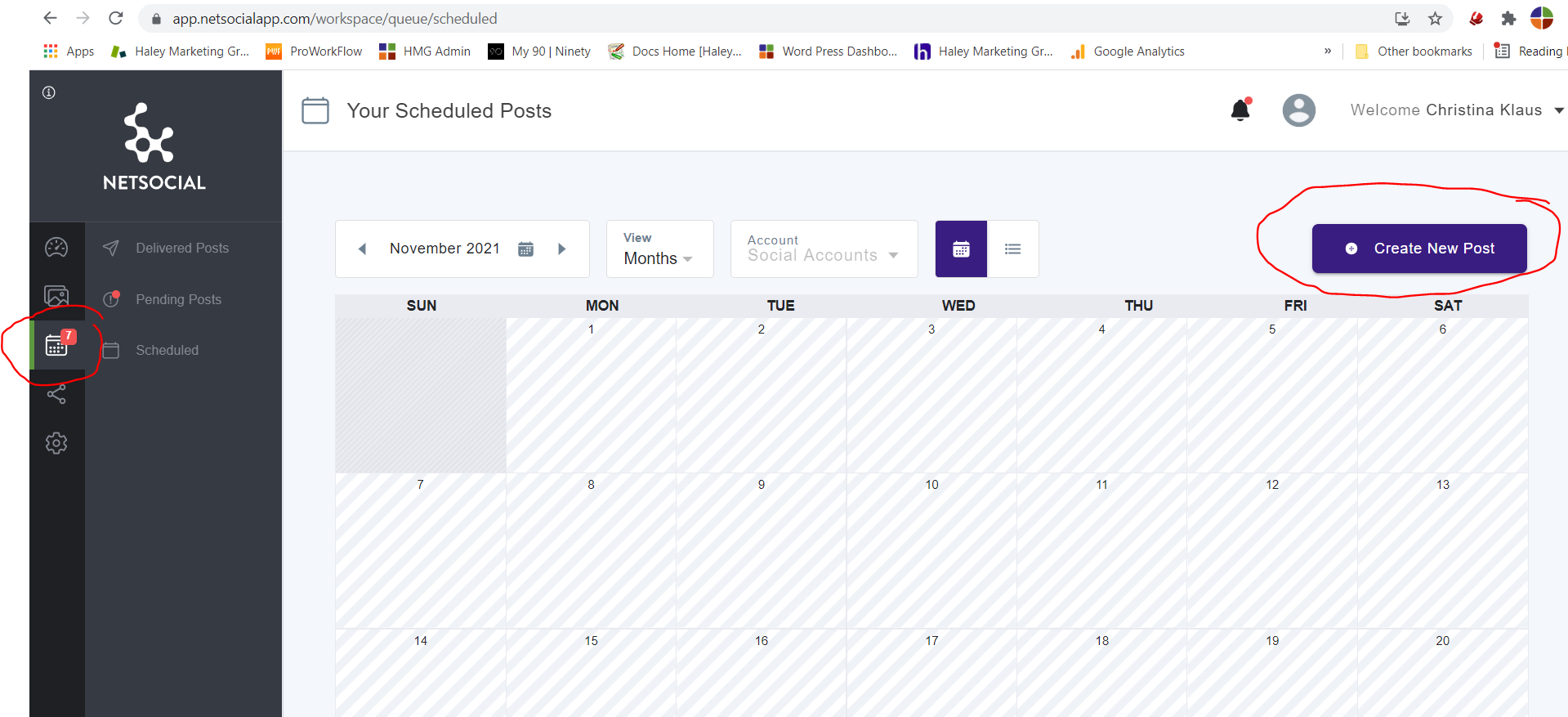Select November 19 calendar cell
The height and width of the screenshot is (717, 1568).
click(x=1272, y=673)
